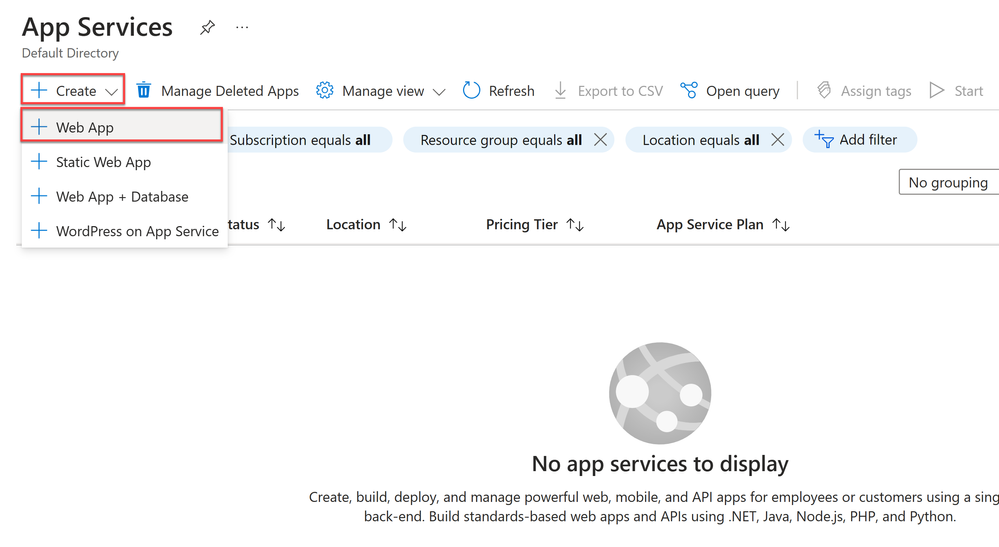Sort by App Service Plan

click(x=781, y=224)
